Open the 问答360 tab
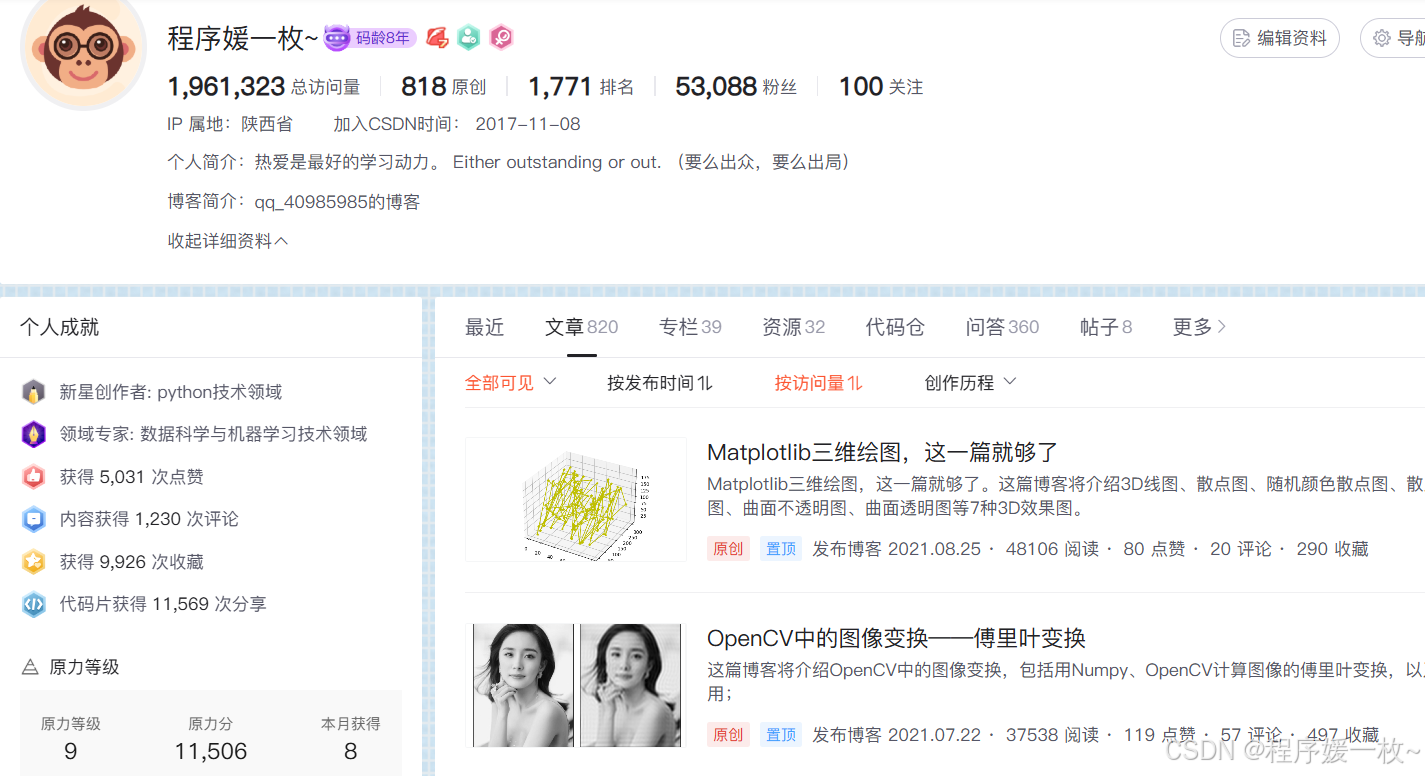This screenshot has width=1425, height=776. pyautogui.click(x=1002, y=327)
